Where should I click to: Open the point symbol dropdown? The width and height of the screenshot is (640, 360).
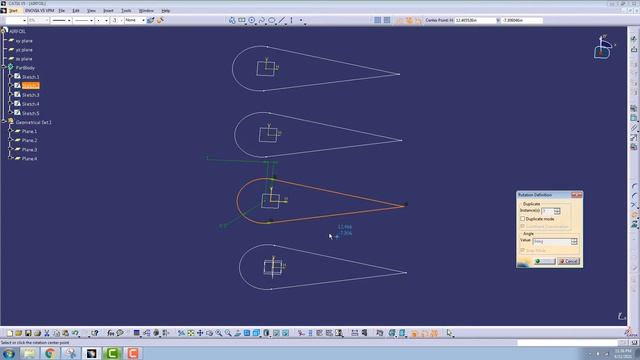click(x=102, y=20)
